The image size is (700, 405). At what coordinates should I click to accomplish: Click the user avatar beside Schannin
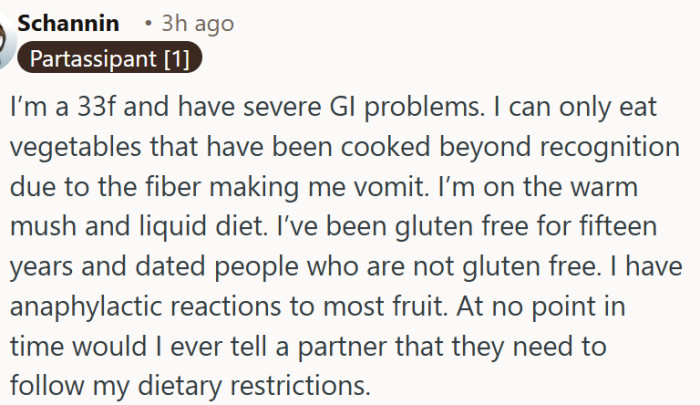[x=6, y=42]
